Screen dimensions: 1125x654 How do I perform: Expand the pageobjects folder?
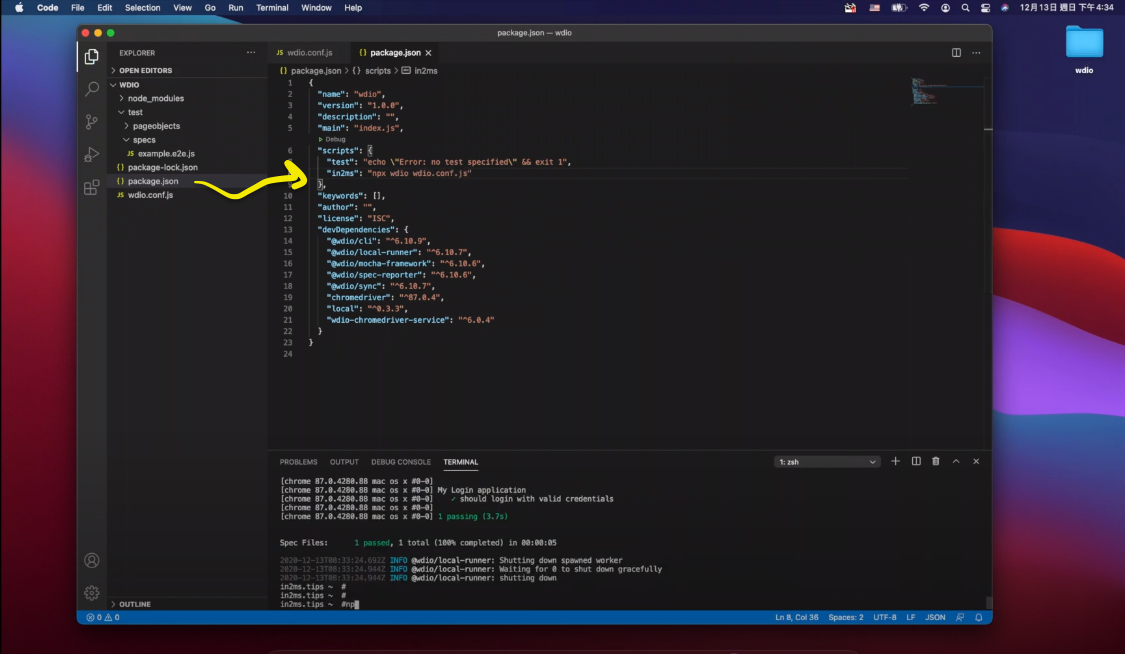[156, 126]
